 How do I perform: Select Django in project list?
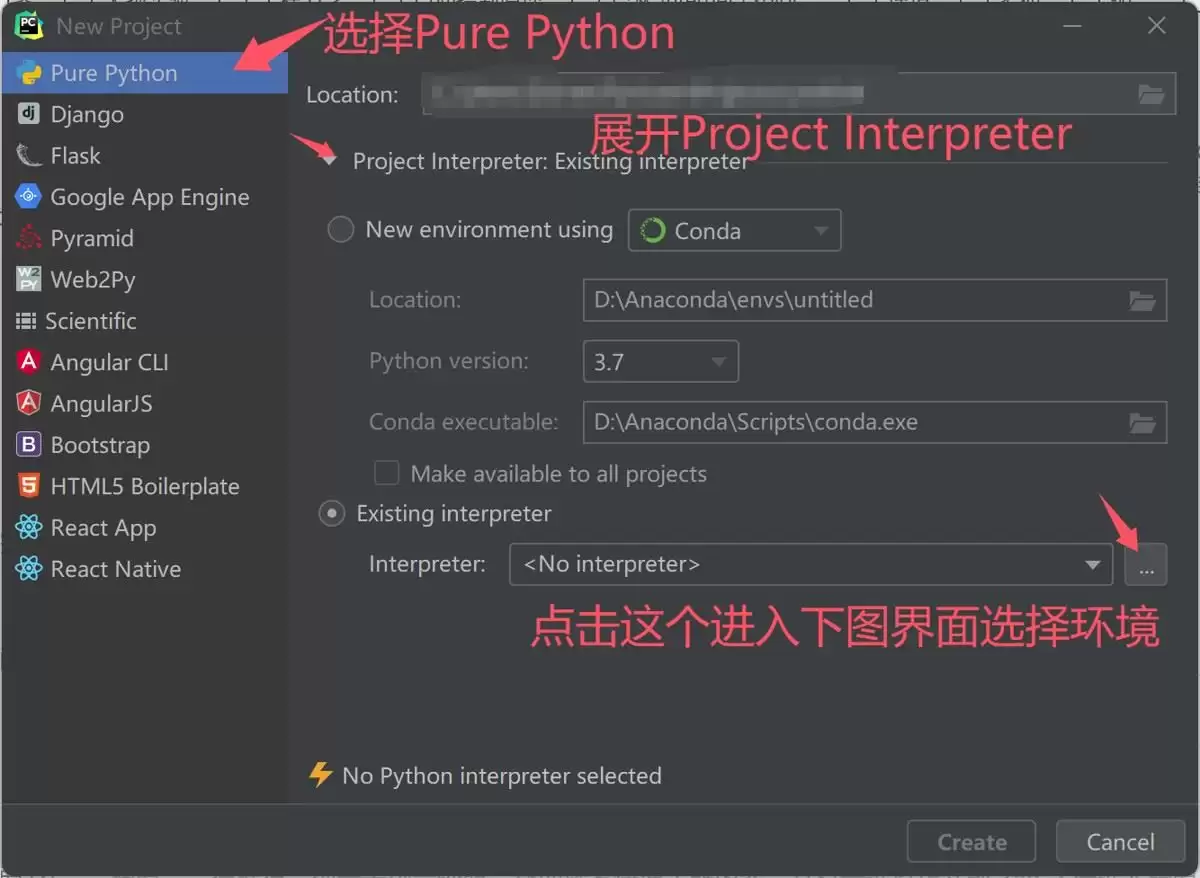(144, 114)
